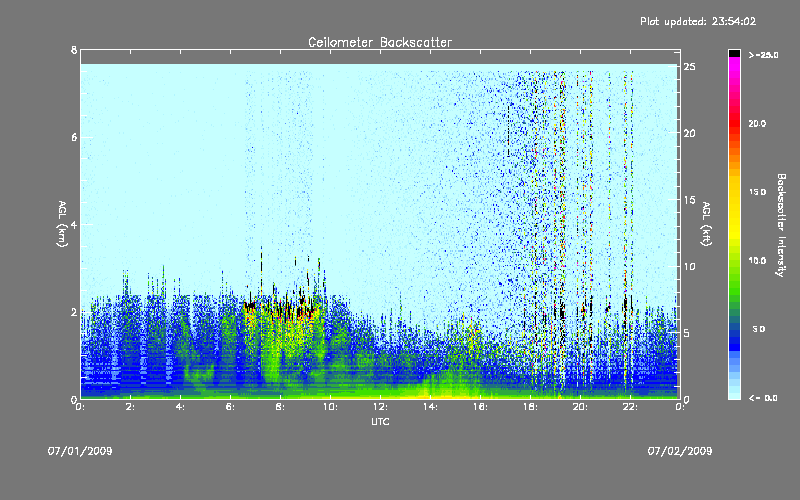Click the '15' tick on kft axis
800x500 pixels.
click(690, 200)
